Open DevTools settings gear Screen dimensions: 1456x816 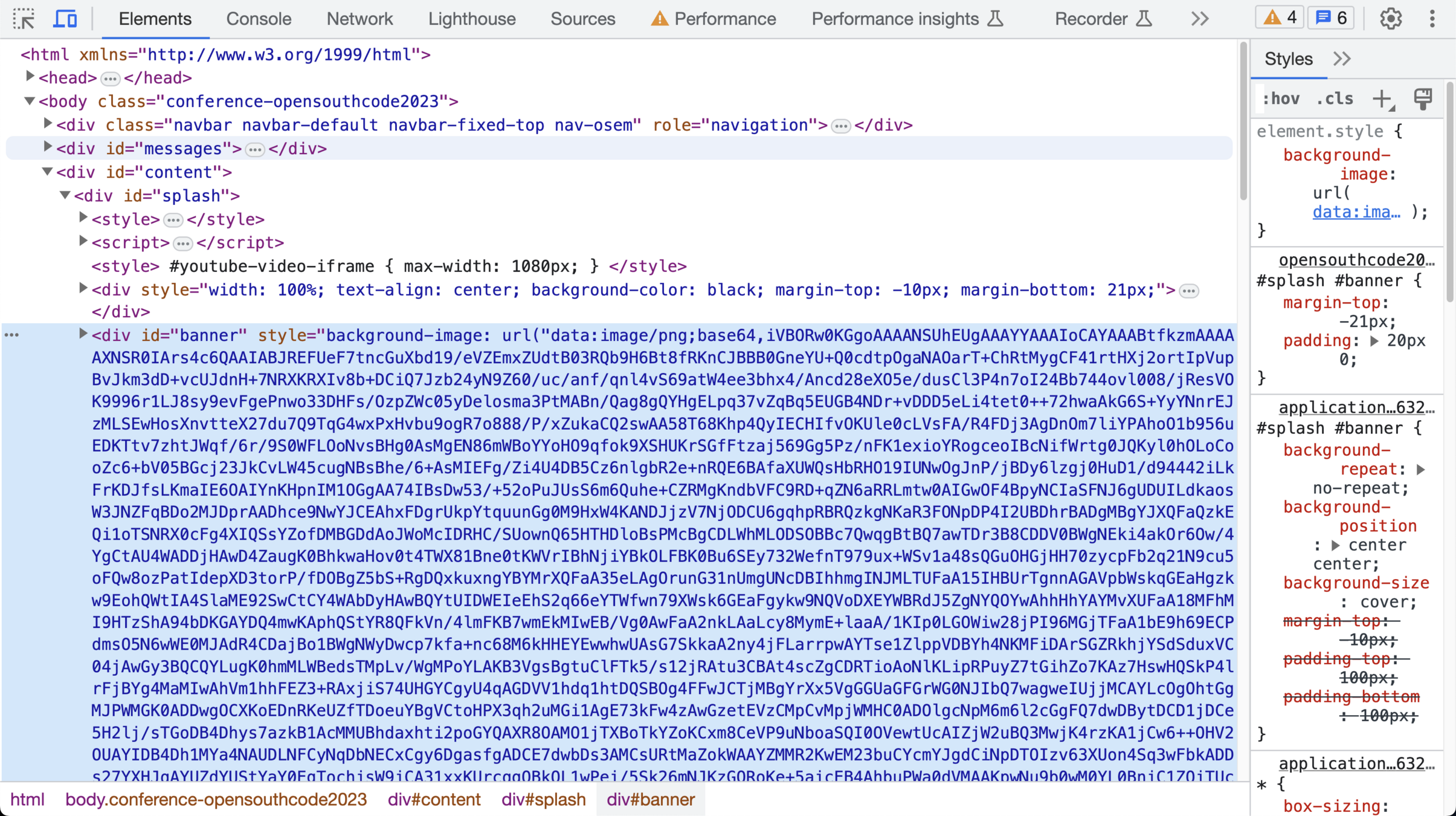click(1390, 19)
